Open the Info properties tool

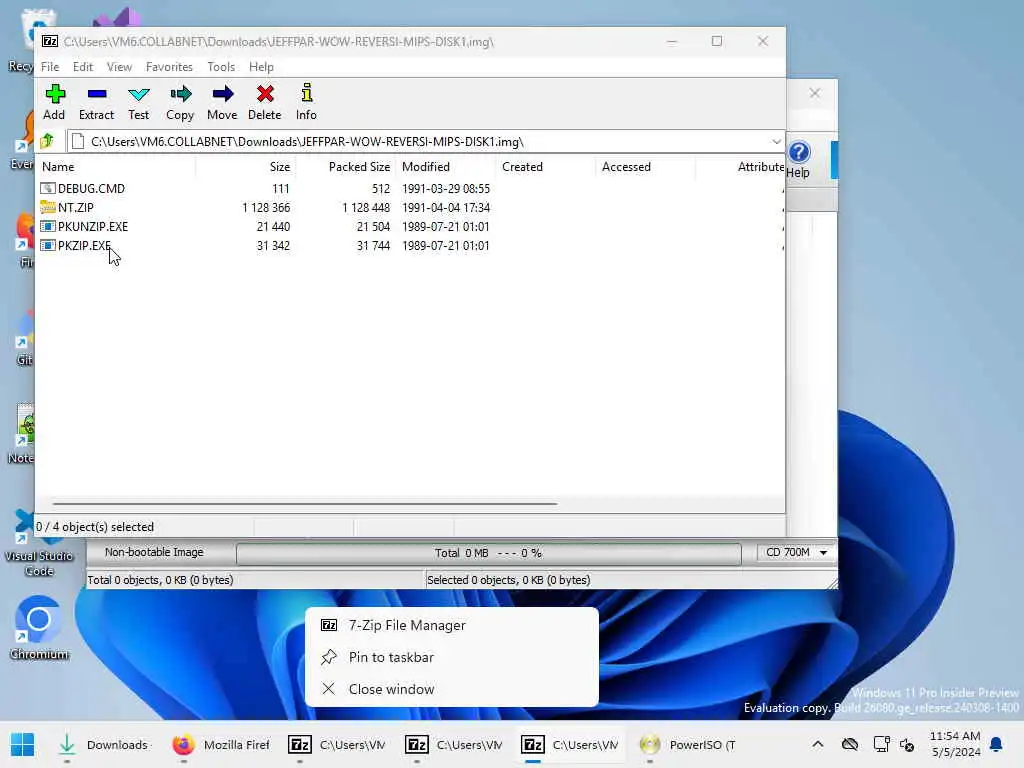click(x=306, y=95)
